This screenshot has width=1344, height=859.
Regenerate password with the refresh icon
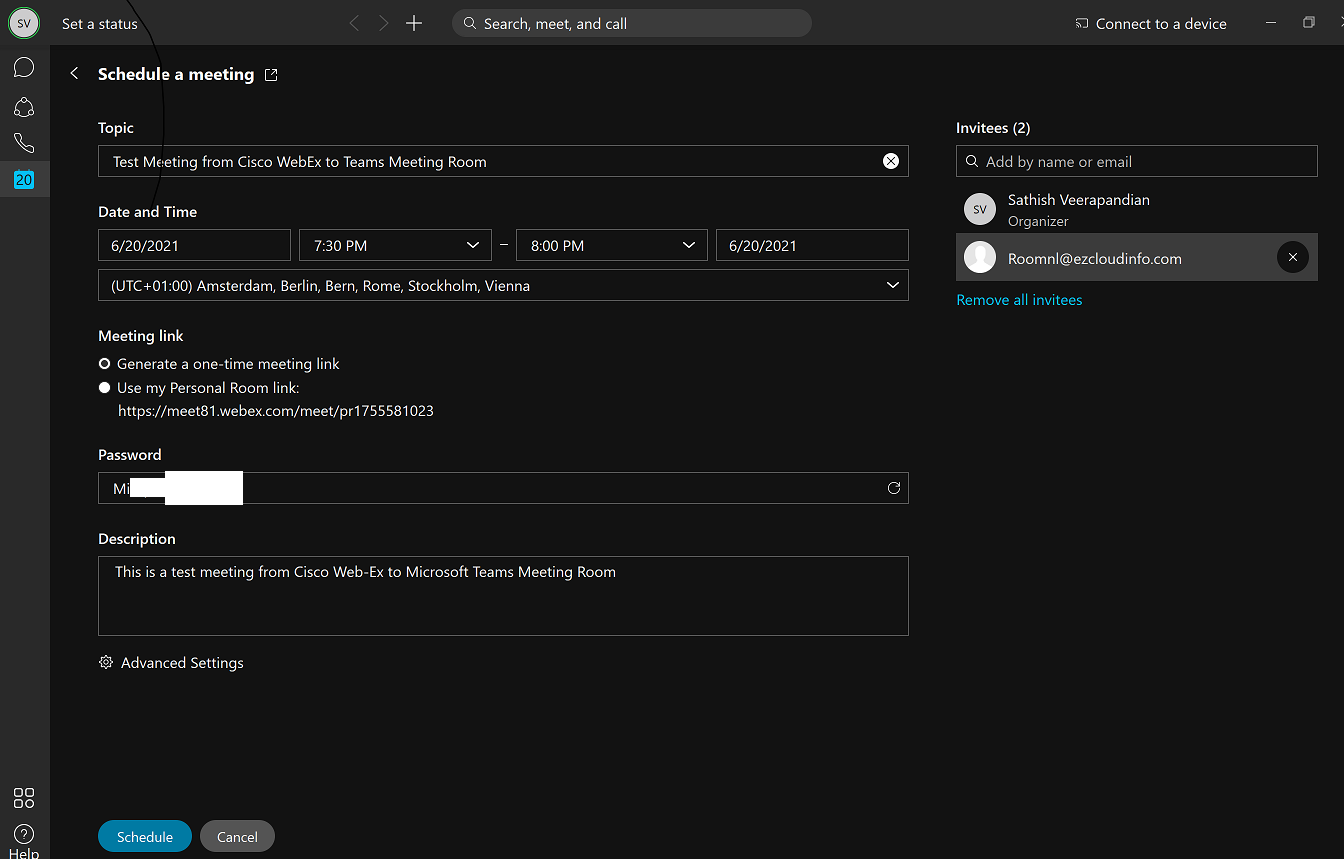[893, 488]
